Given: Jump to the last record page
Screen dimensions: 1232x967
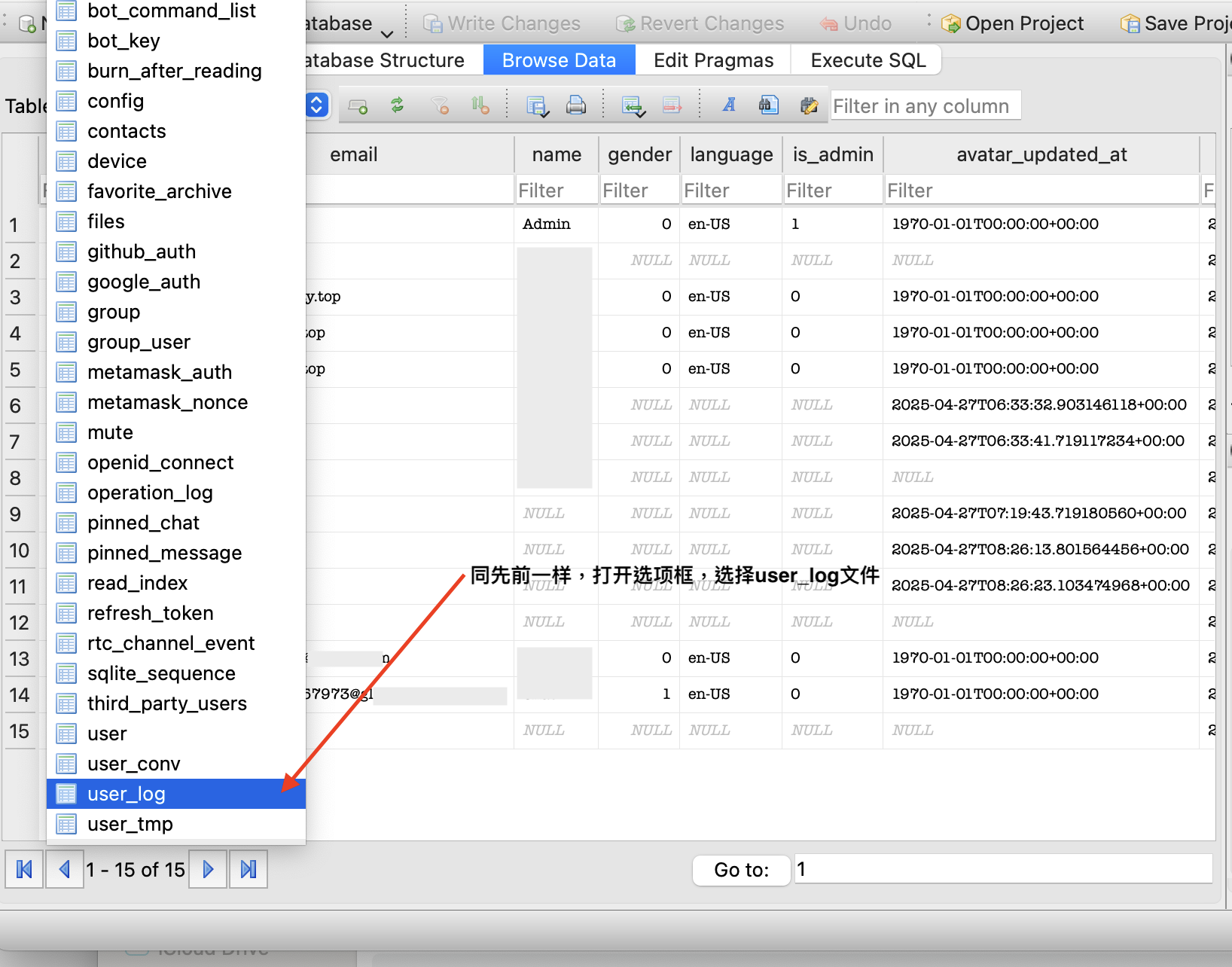Looking at the screenshot, I should tap(248, 869).
